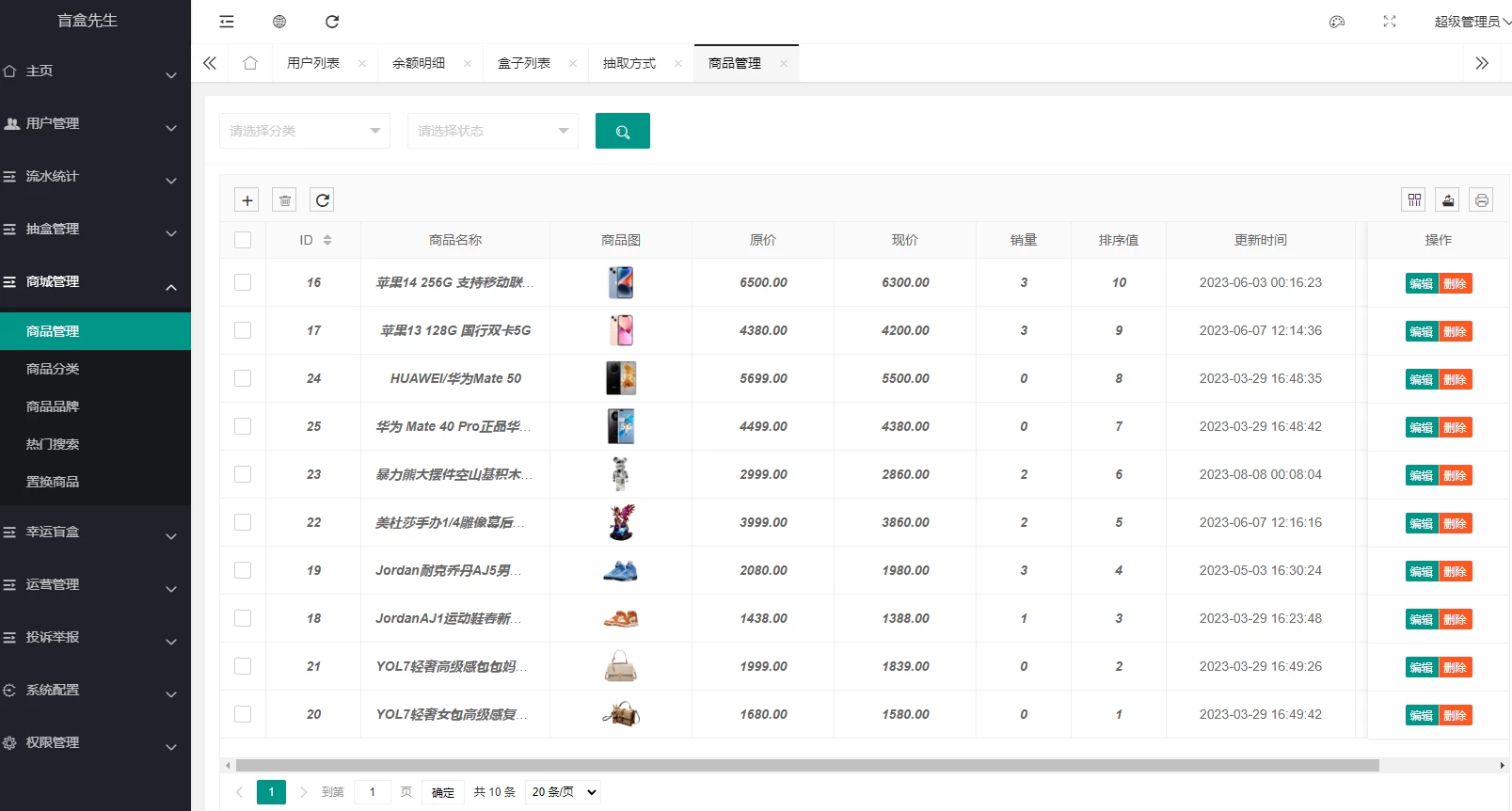
Task: Check the row with ID 20
Action: click(243, 714)
